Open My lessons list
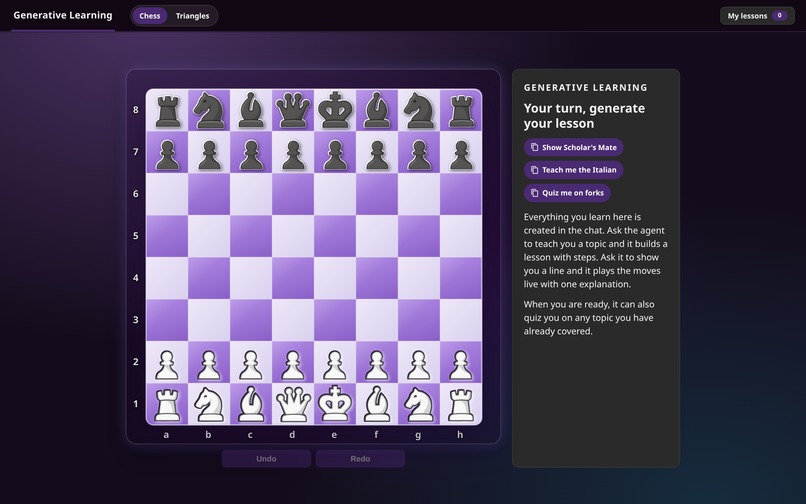Viewport: 806px width, 504px height. pos(757,16)
